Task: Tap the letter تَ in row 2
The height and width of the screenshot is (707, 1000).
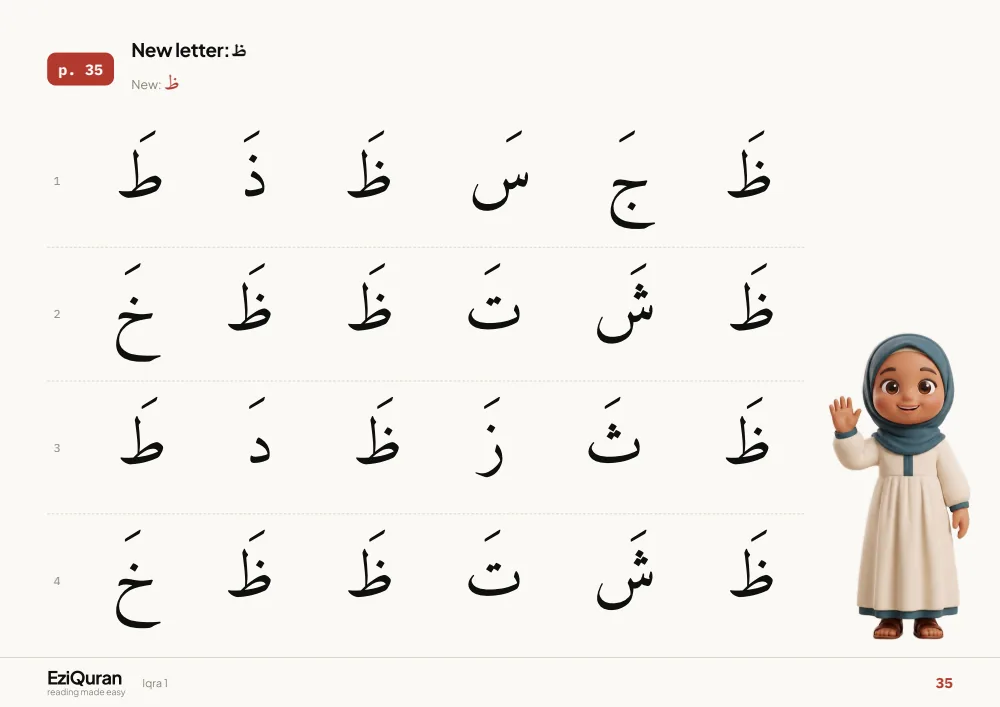Action: [x=494, y=297]
